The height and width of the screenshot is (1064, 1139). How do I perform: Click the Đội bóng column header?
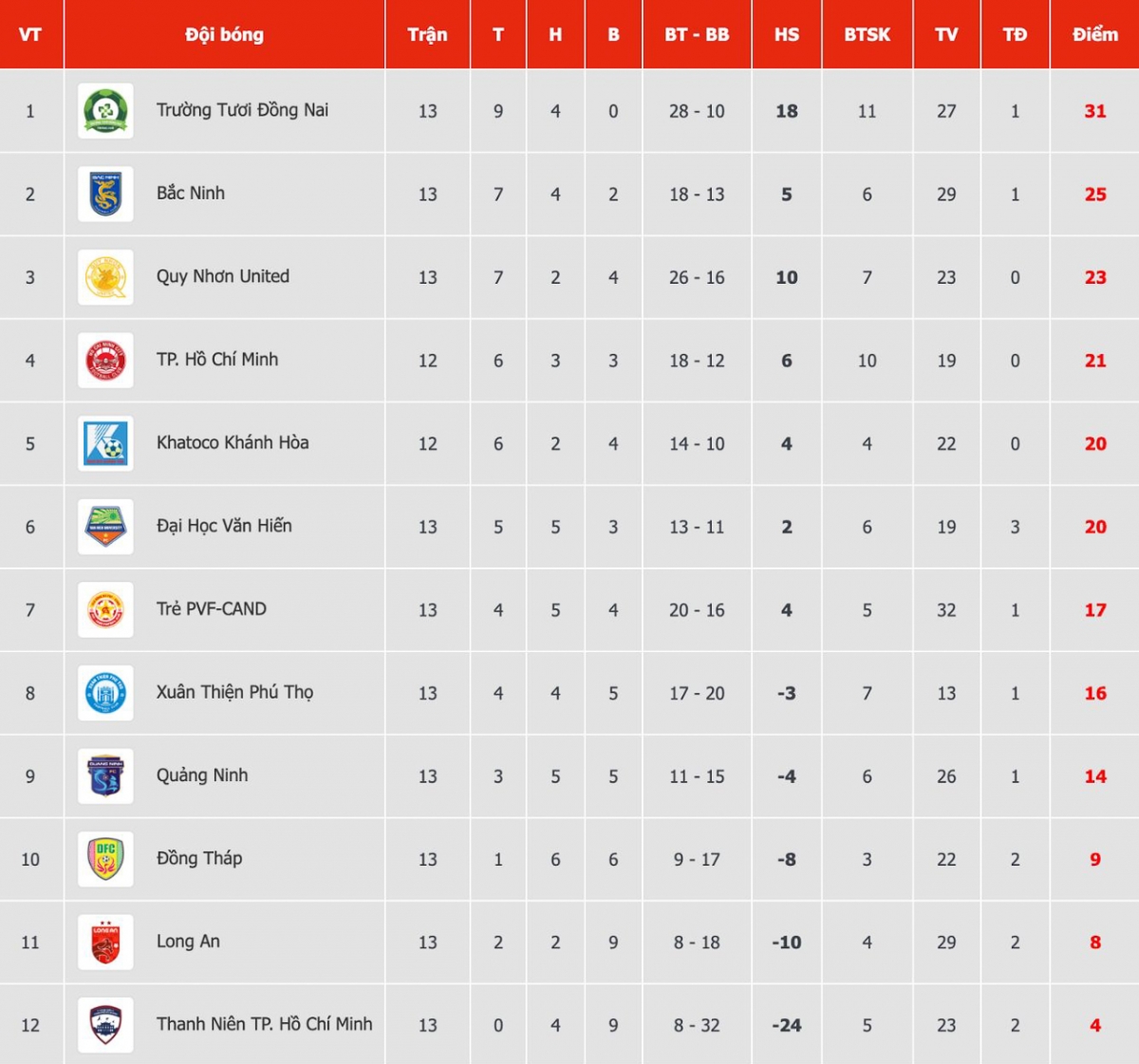coord(224,35)
